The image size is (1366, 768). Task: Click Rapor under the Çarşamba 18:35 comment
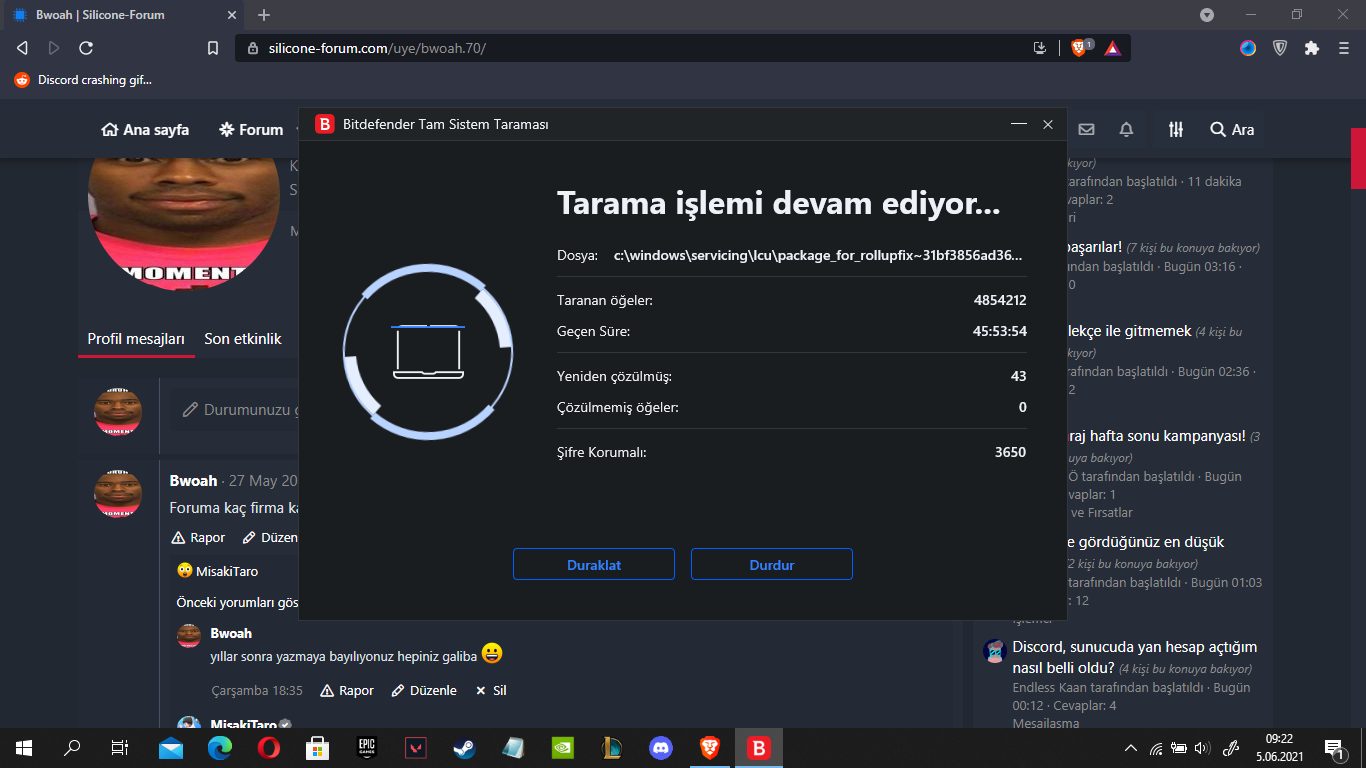coord(347,690)
